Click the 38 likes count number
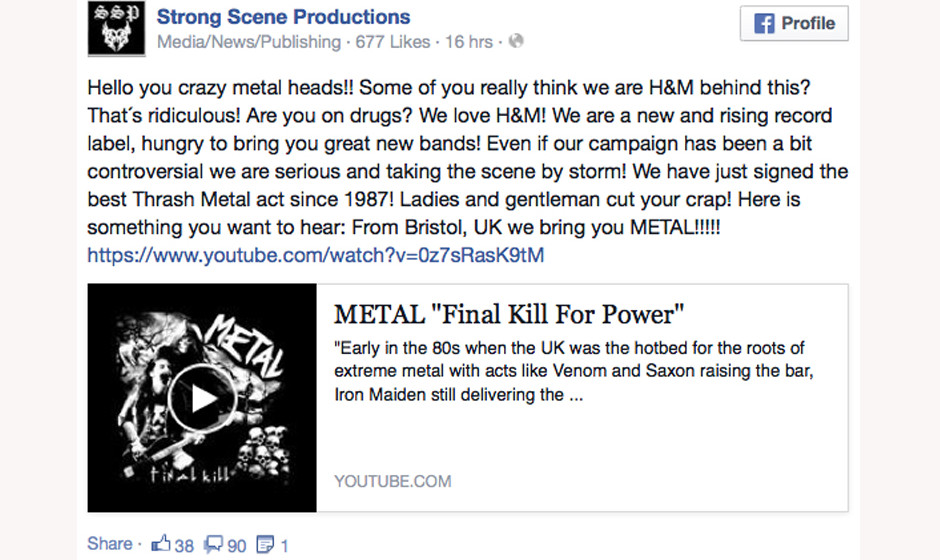The height and width of the screenshot is (560, 940). point(184,545)
